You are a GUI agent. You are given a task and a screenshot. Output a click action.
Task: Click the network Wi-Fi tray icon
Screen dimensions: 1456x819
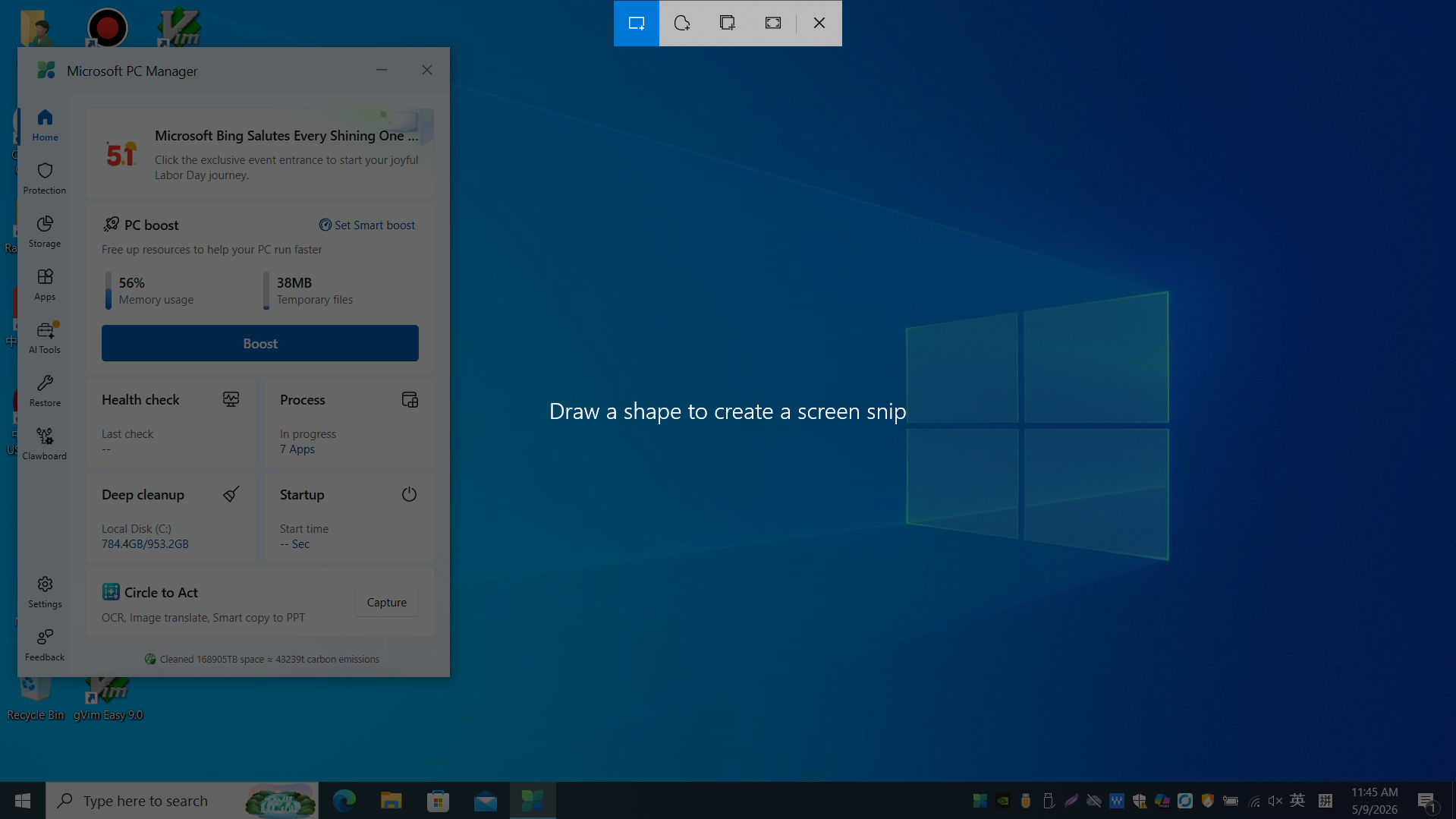pos(1254,801)
